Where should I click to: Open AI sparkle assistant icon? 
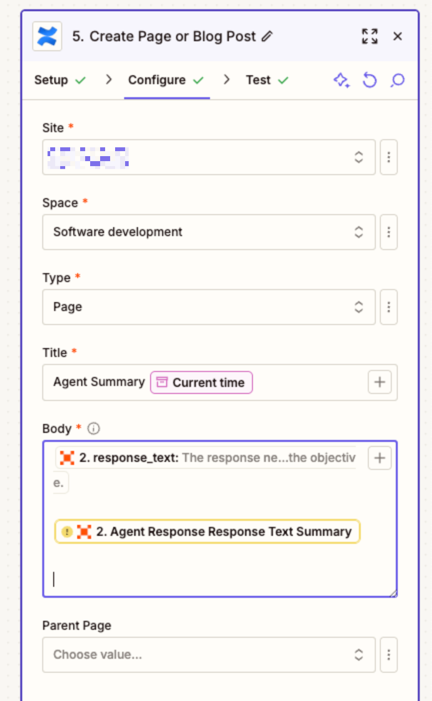342,80
